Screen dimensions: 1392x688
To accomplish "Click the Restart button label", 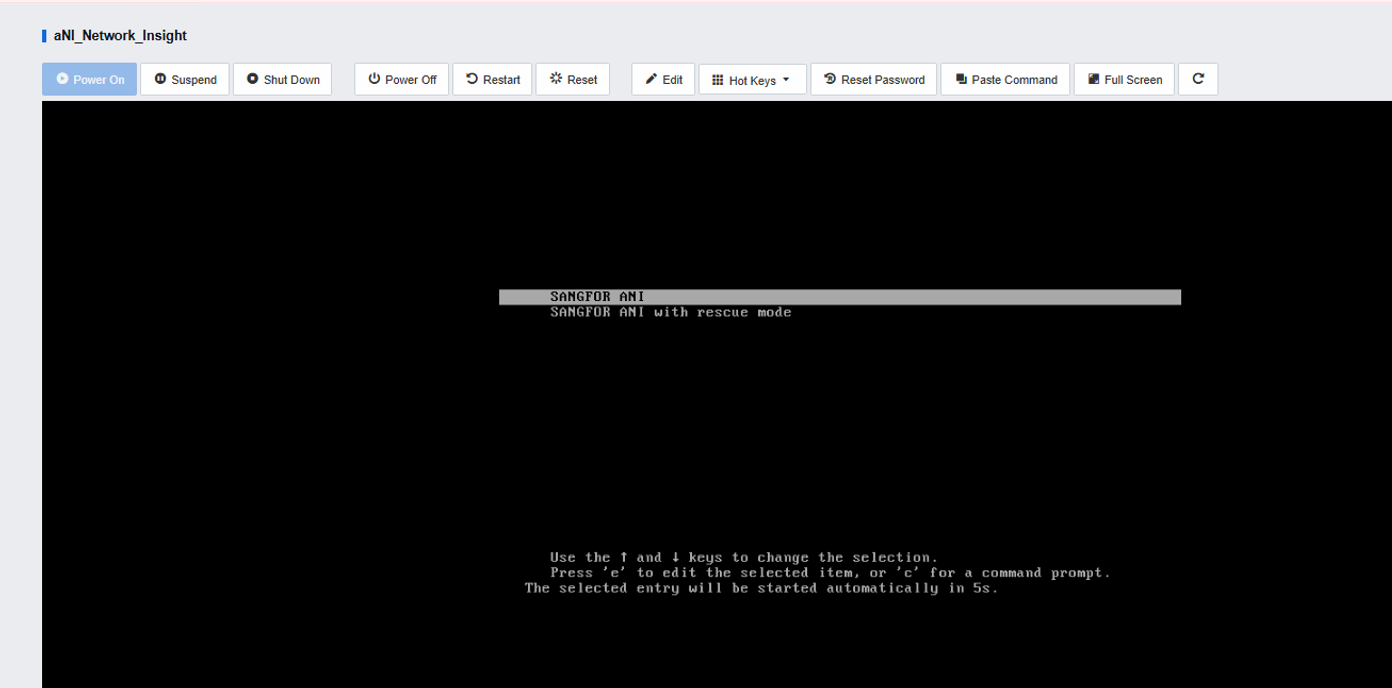I will (501, 80).
